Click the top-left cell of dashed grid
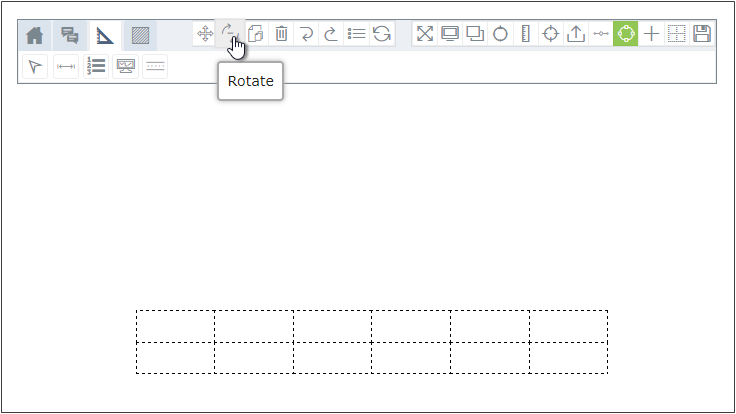 (x=176, y=326)
